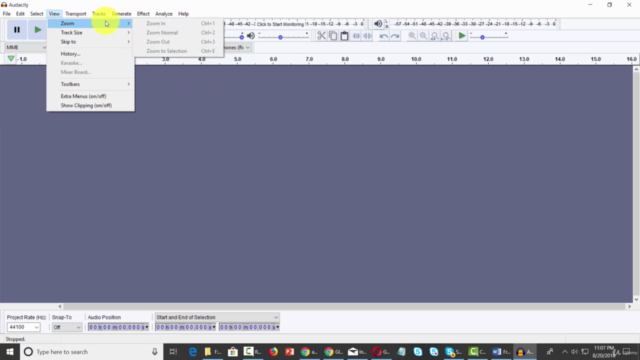This screenshot has height=360, width=640.
Task: Open the Help menu
Action: click(183, 14)
